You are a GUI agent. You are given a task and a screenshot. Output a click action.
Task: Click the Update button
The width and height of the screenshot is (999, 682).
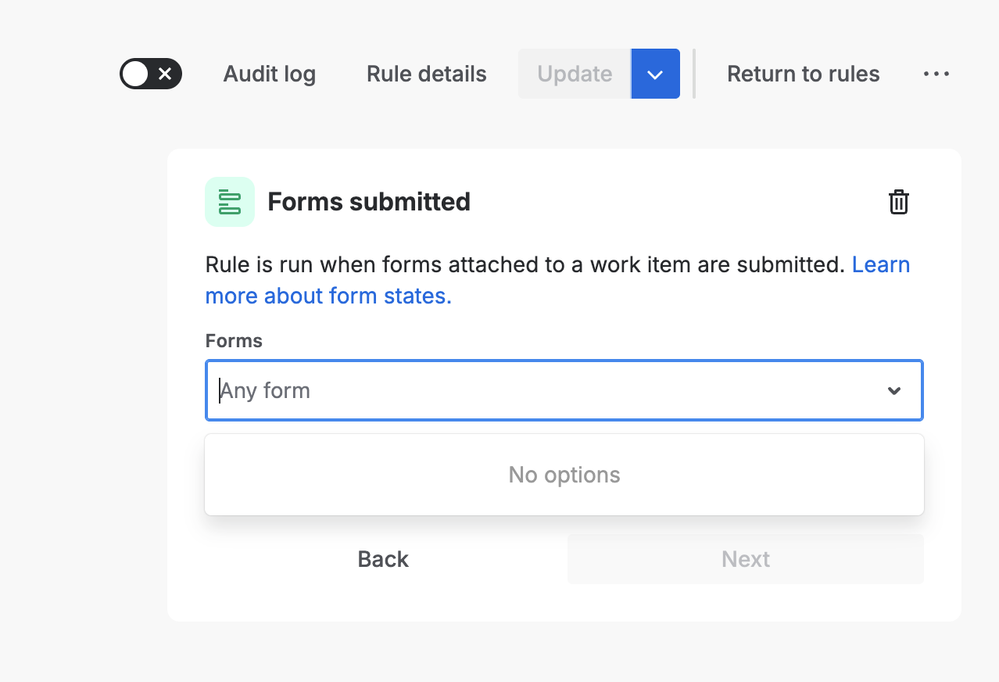pyautogui.click(x=574, y=74)
